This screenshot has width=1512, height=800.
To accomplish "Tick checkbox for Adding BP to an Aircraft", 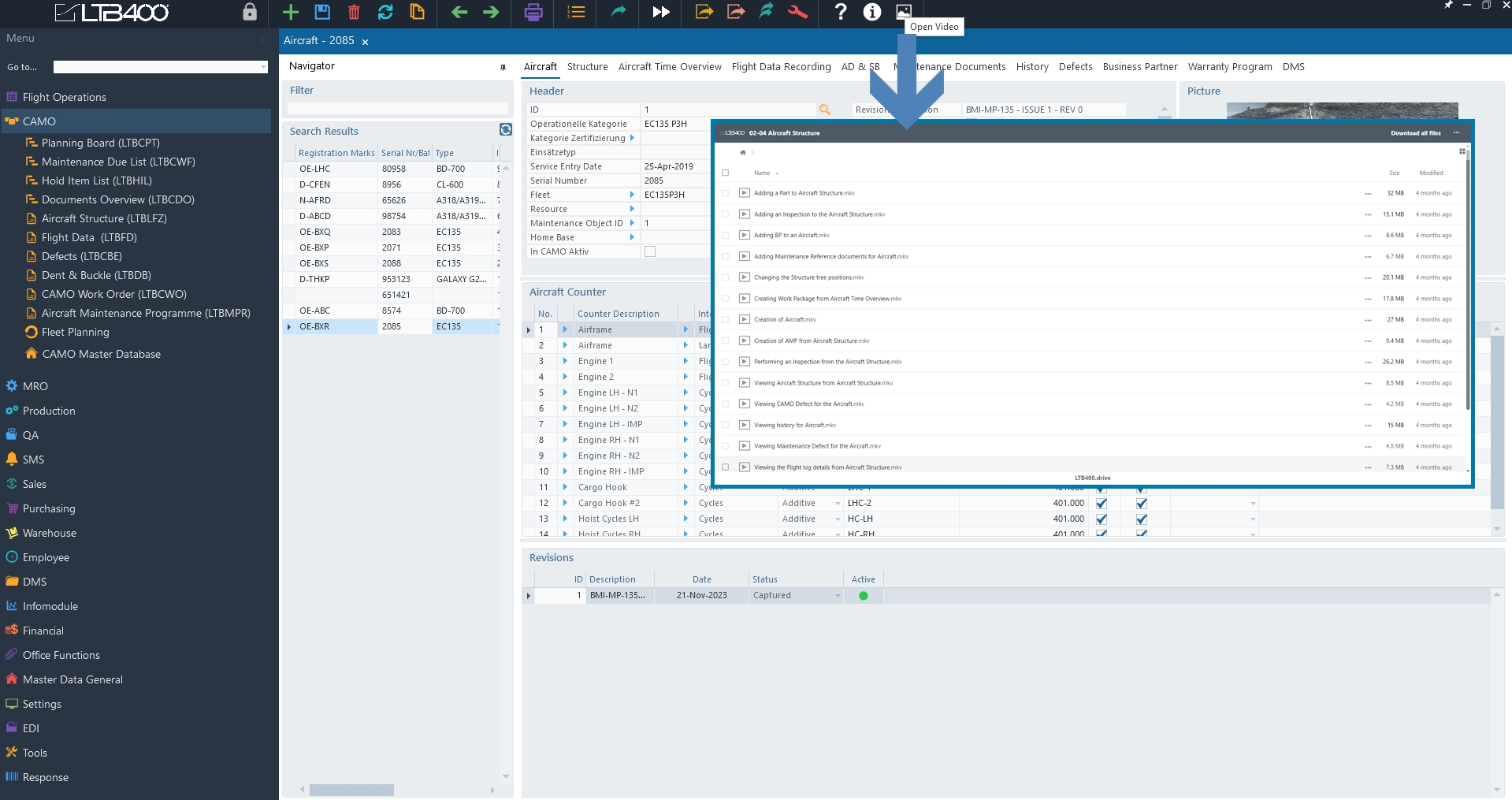I will (726, 235).
